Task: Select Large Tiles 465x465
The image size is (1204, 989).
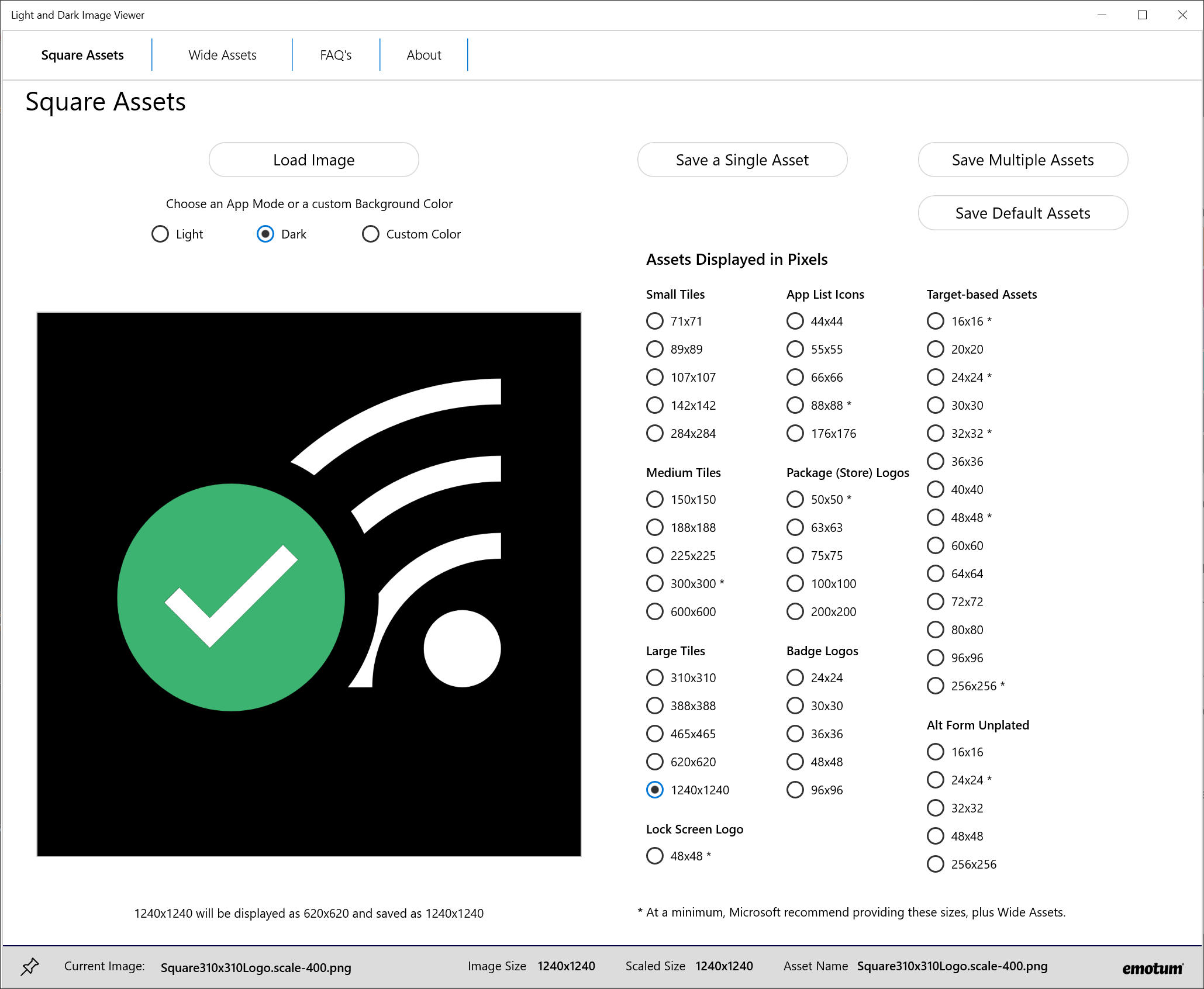Action: pyautogui.click(x=681, y=734)
